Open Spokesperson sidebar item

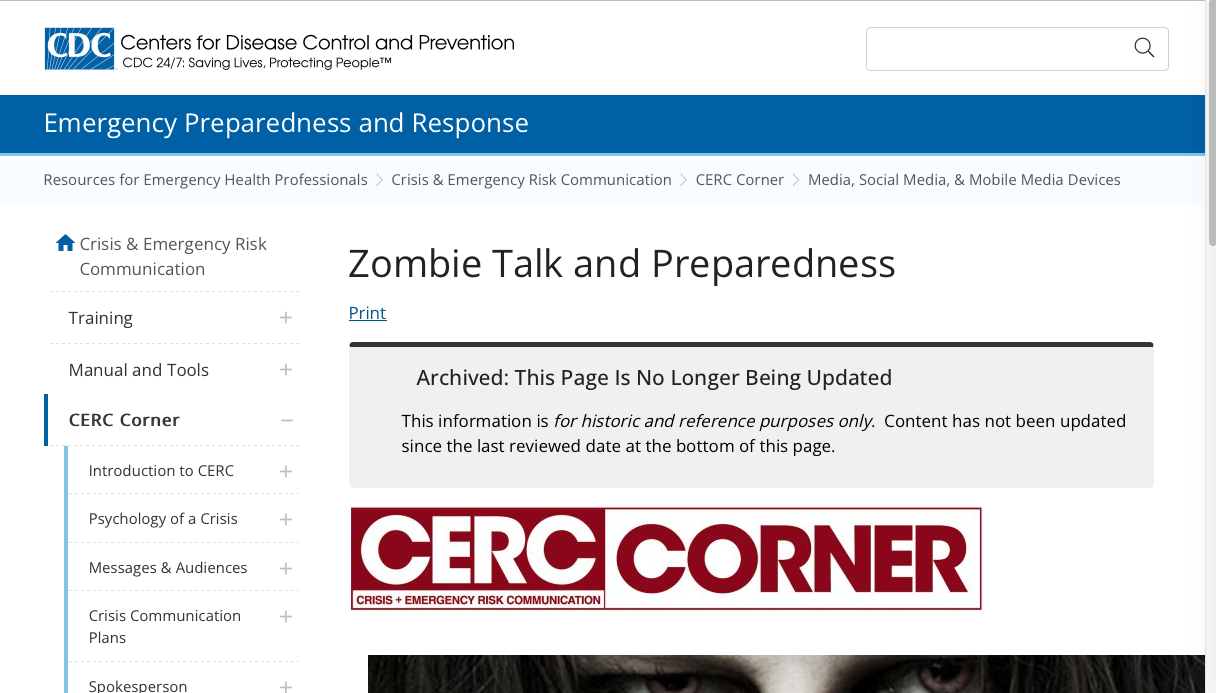tap(138, 686)
